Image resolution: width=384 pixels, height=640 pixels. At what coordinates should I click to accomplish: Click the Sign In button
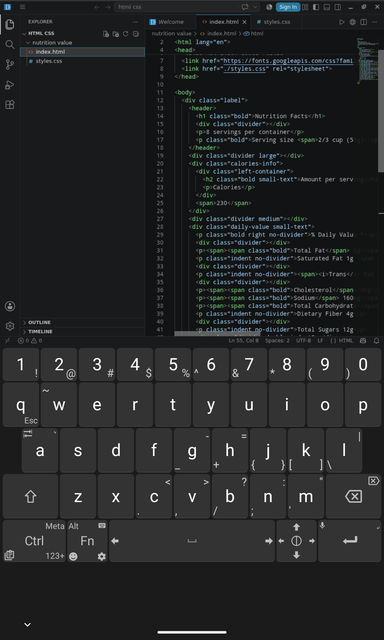[x=288, y=7]
